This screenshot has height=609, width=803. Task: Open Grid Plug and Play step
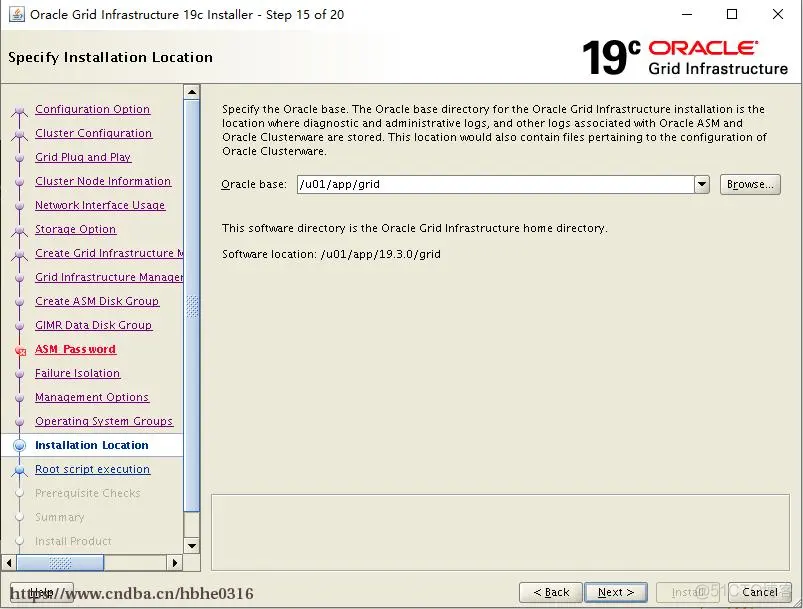tap(83, 157)
